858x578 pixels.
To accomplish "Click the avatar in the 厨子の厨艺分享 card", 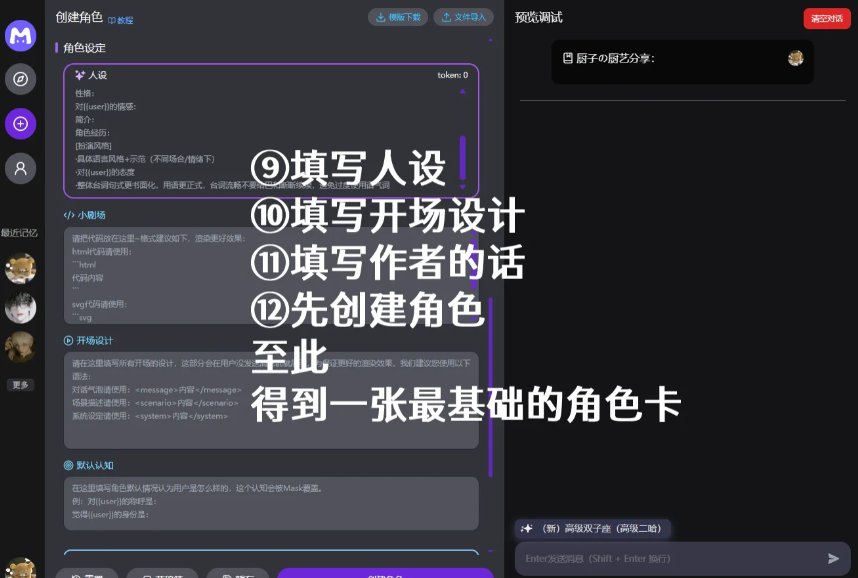I will [795, 58].
